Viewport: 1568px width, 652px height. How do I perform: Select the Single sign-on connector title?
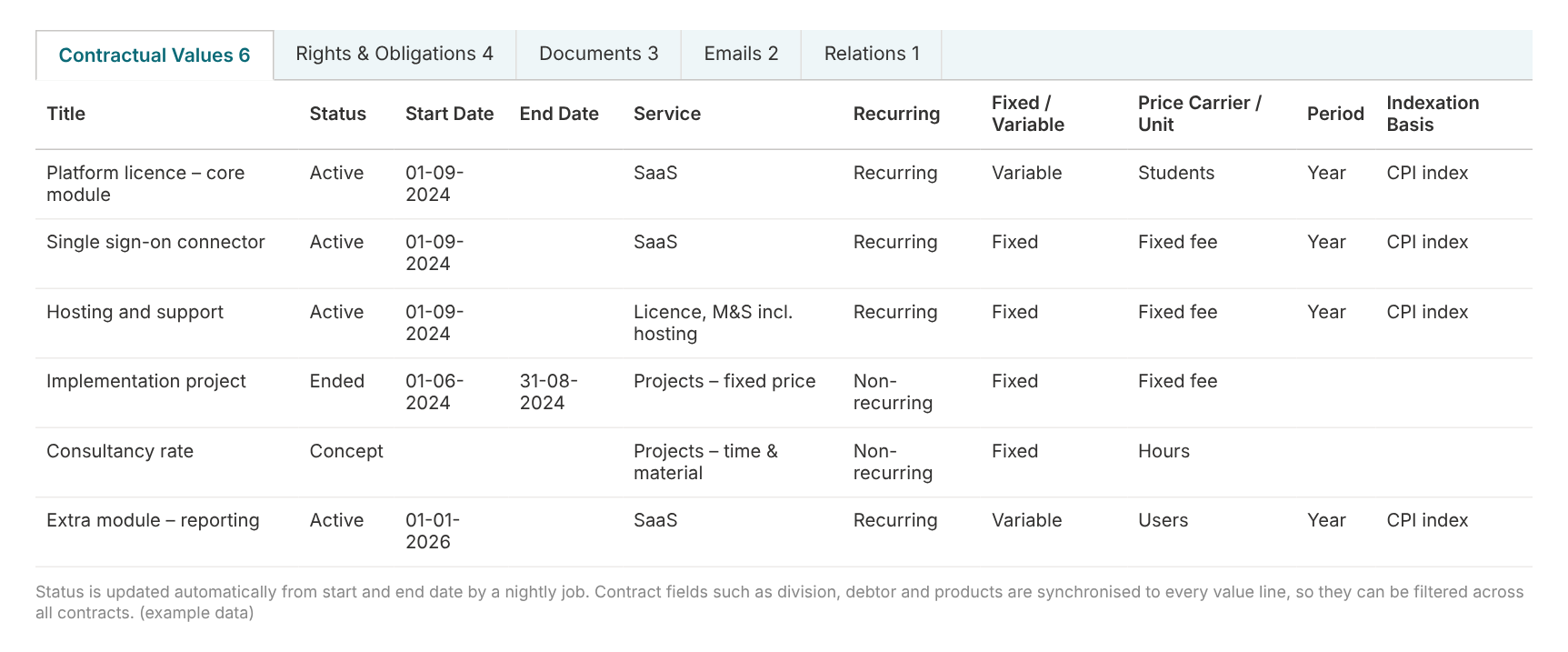(155, 242)
